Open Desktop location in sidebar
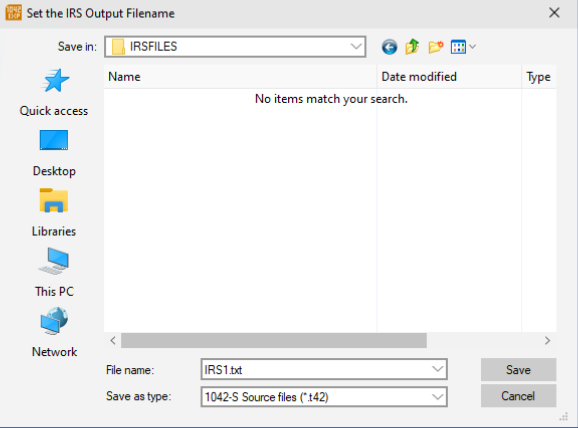 (54, 153)
